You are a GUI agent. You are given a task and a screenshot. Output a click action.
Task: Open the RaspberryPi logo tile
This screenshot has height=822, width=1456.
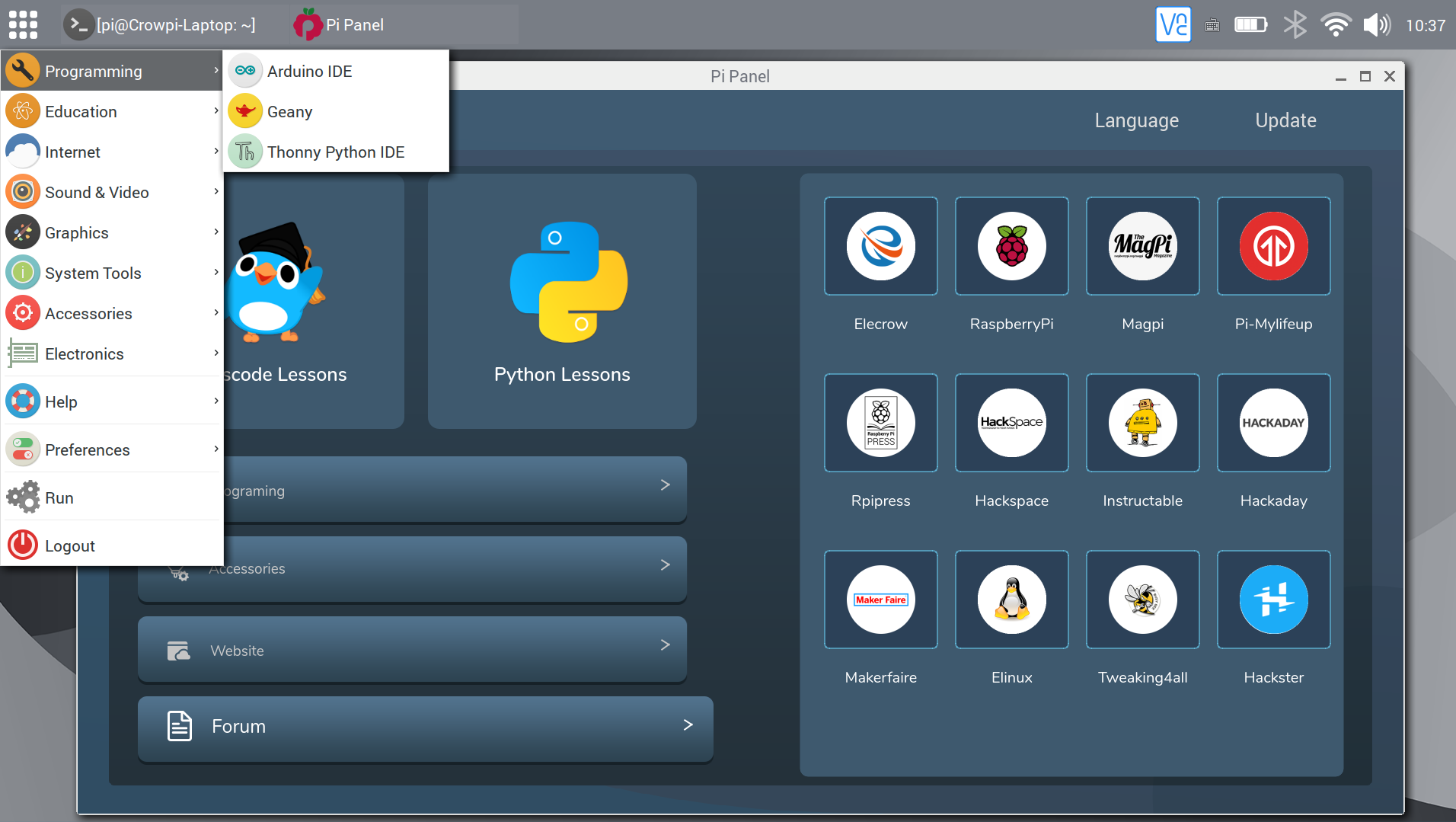coord(1012,246)
